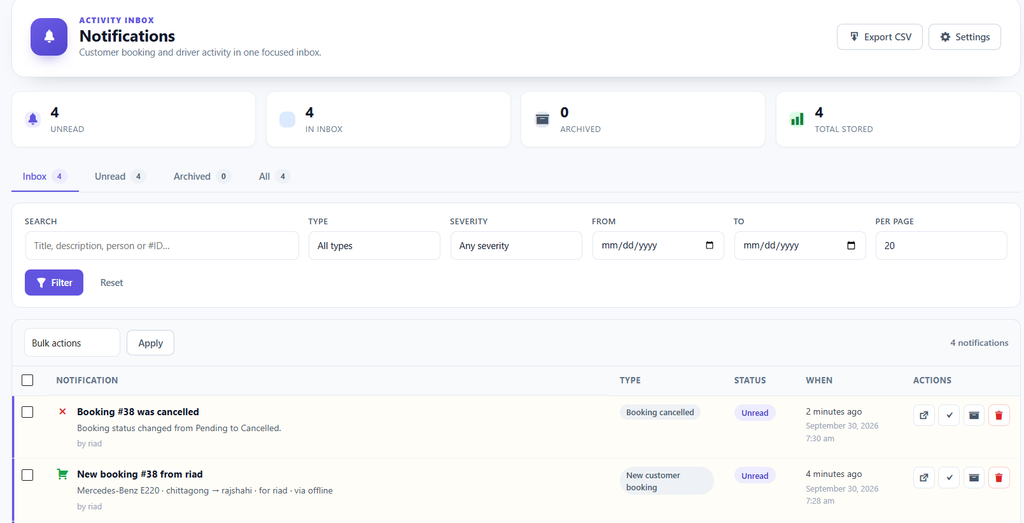
Task: Click the light blue In Inbox stat icon
Action: click(x=287, y=119)
